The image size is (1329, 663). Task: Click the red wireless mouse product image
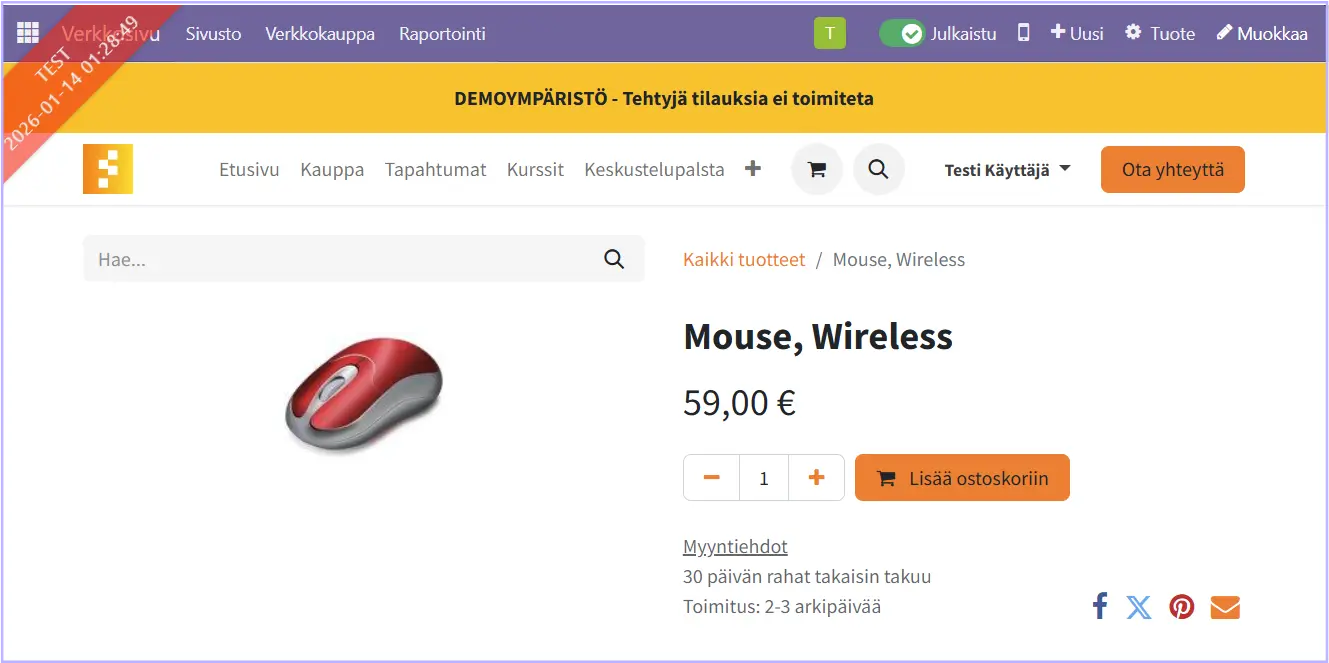click(x=364, y=395)
